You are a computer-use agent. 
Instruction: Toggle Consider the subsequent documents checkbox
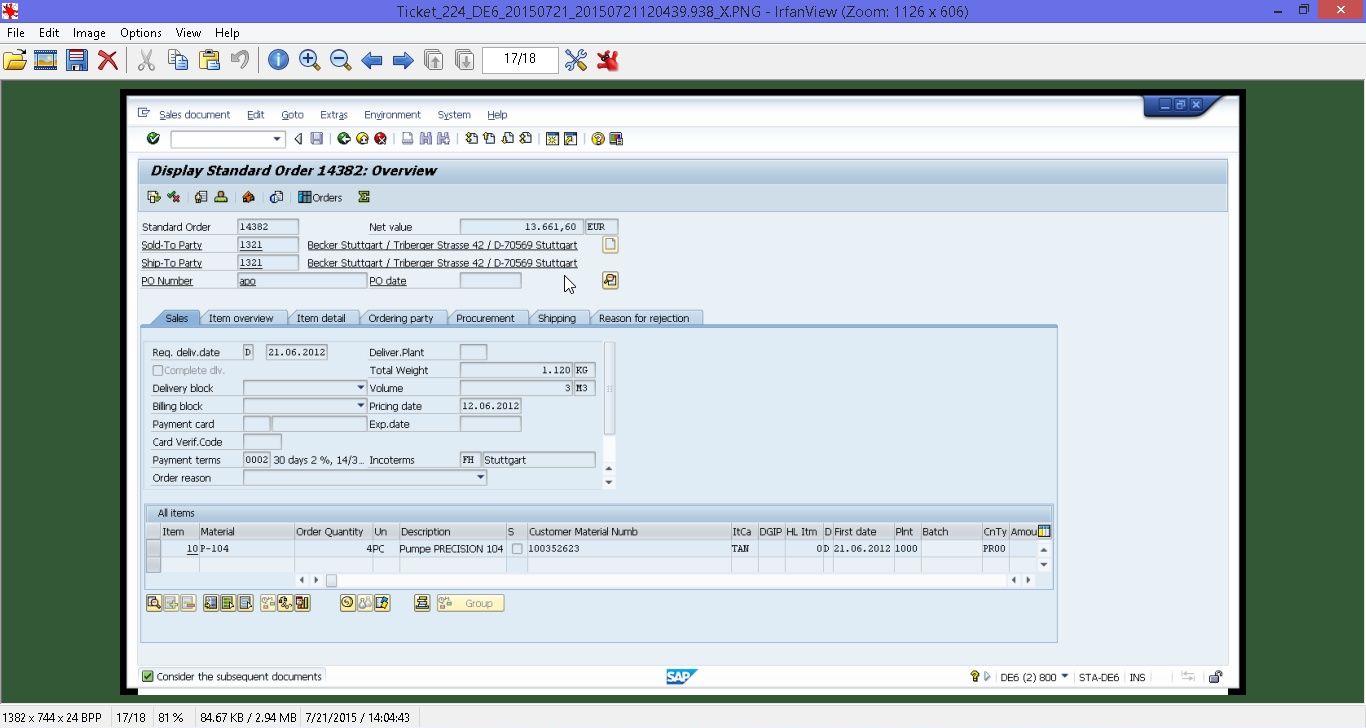[x=148, y=677]
